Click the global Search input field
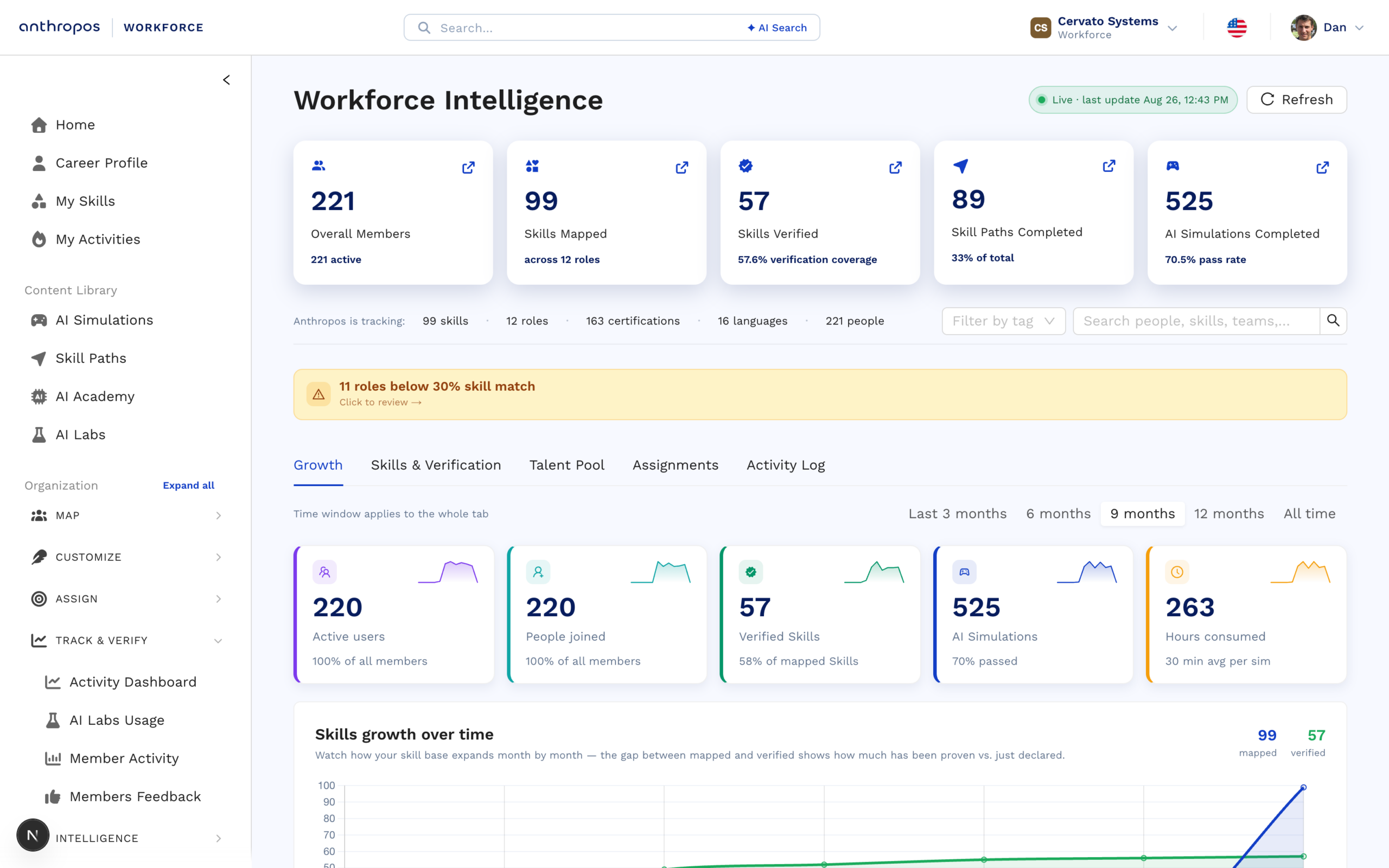Viewport: 1389px width, 868px height. point(611,28)
